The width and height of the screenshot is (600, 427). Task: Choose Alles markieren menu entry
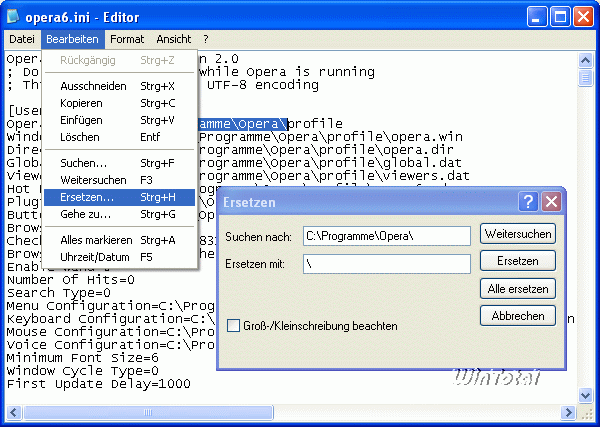pyautogui.click(x=119, y=240)
